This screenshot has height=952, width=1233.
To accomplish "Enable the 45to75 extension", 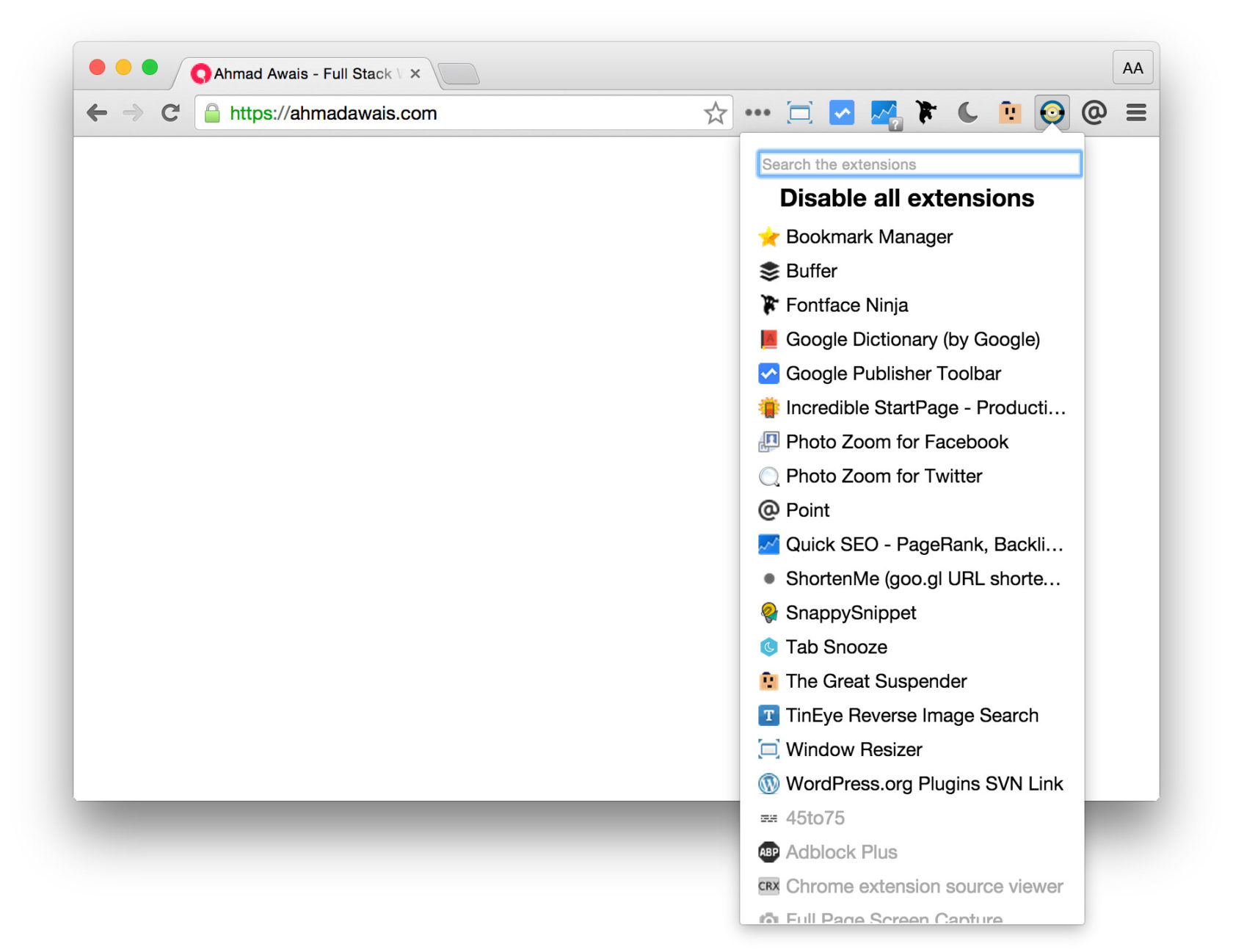I will click(815, 817).
